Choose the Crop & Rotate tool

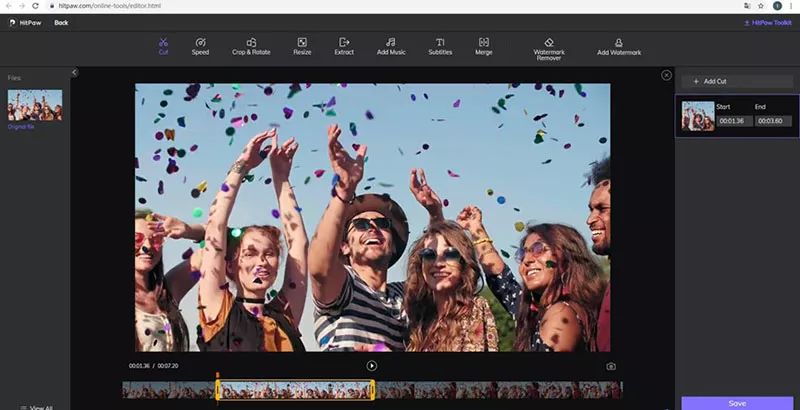coord(251,45)
